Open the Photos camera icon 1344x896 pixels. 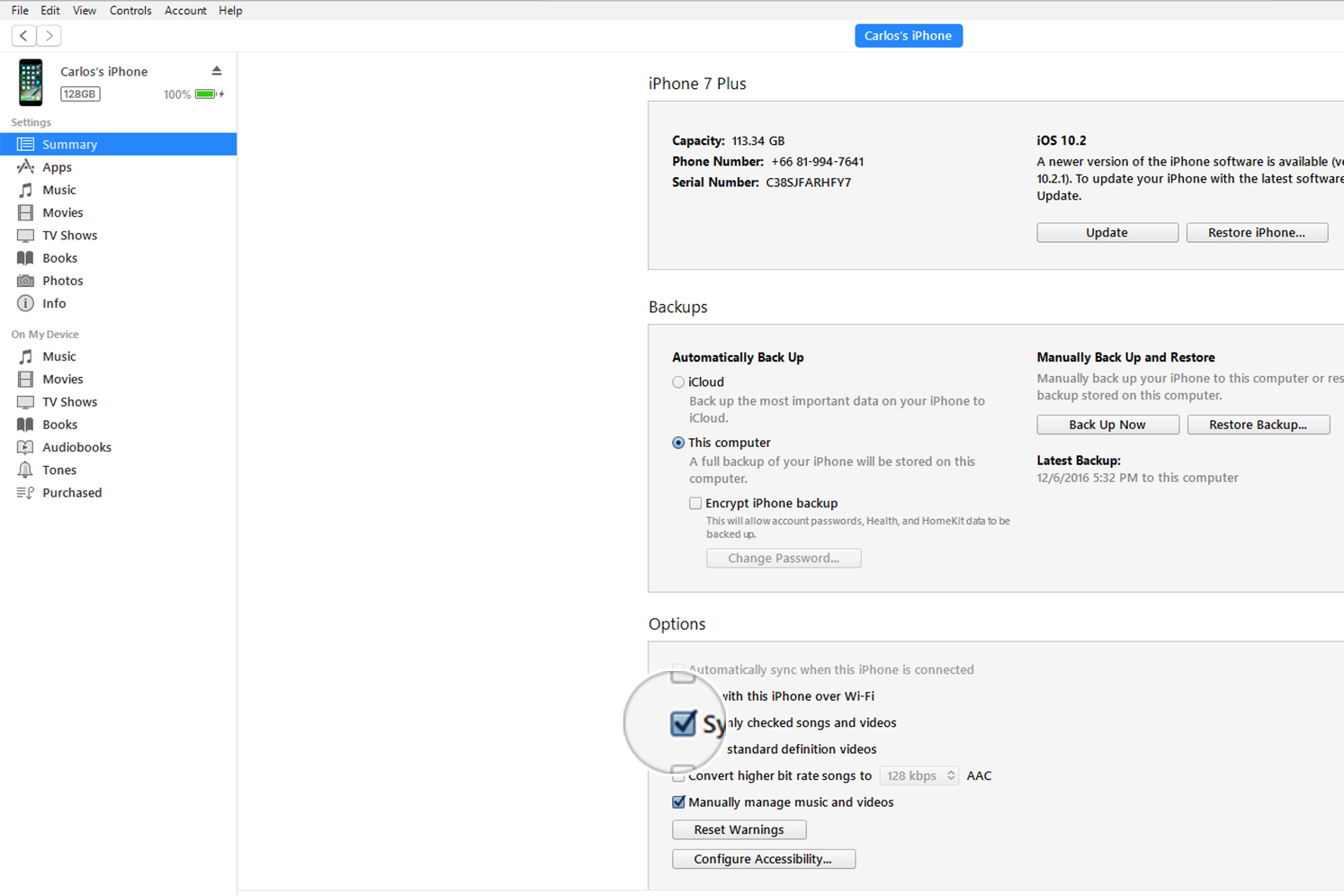point(25,281)
